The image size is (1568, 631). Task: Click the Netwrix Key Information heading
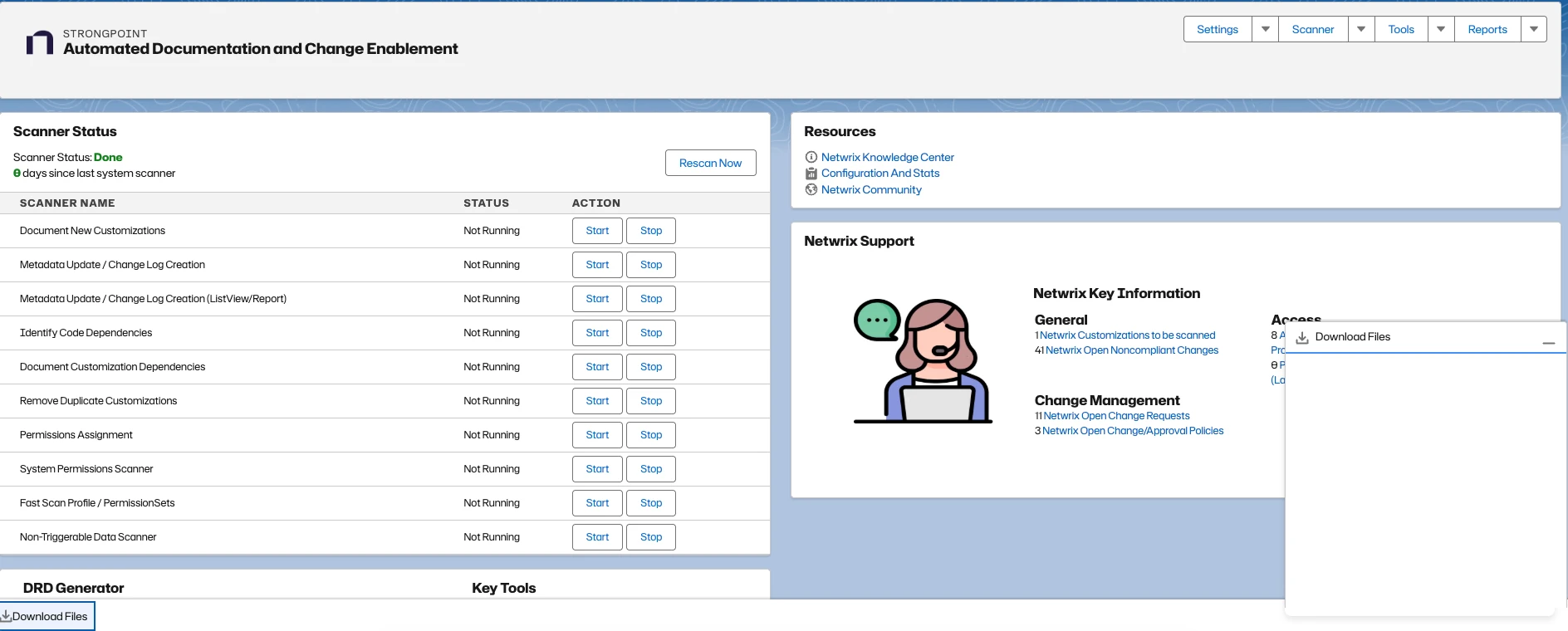1116,293
